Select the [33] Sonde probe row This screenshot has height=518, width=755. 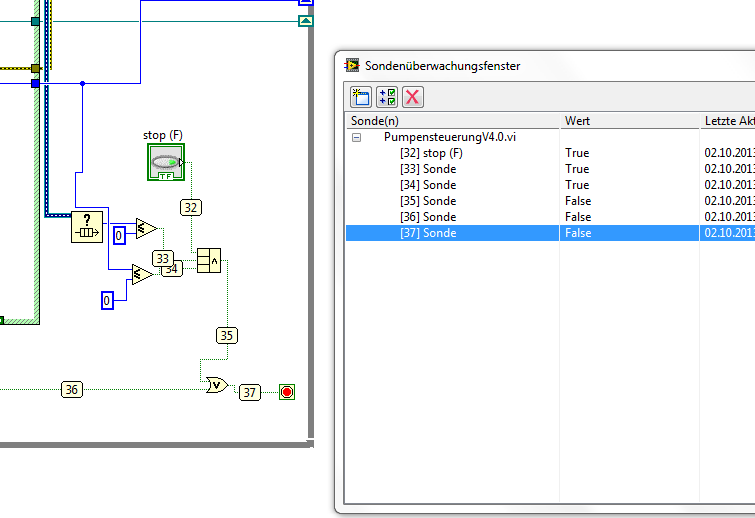(x=550, y=169)
